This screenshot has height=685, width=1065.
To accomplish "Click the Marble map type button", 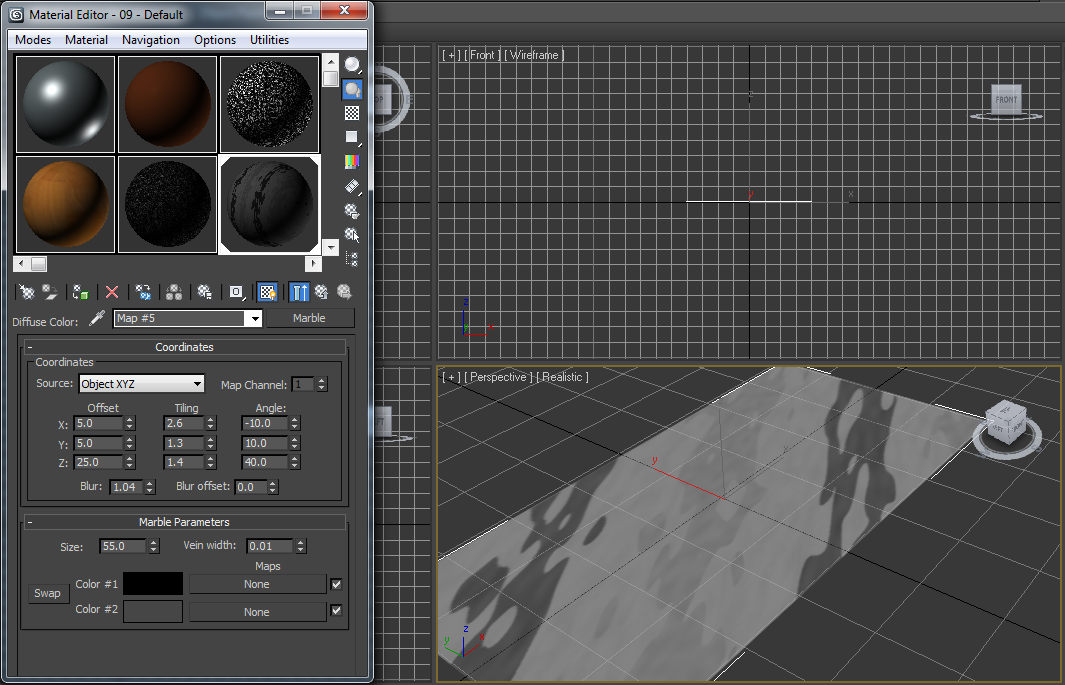I will click(310, 318).
